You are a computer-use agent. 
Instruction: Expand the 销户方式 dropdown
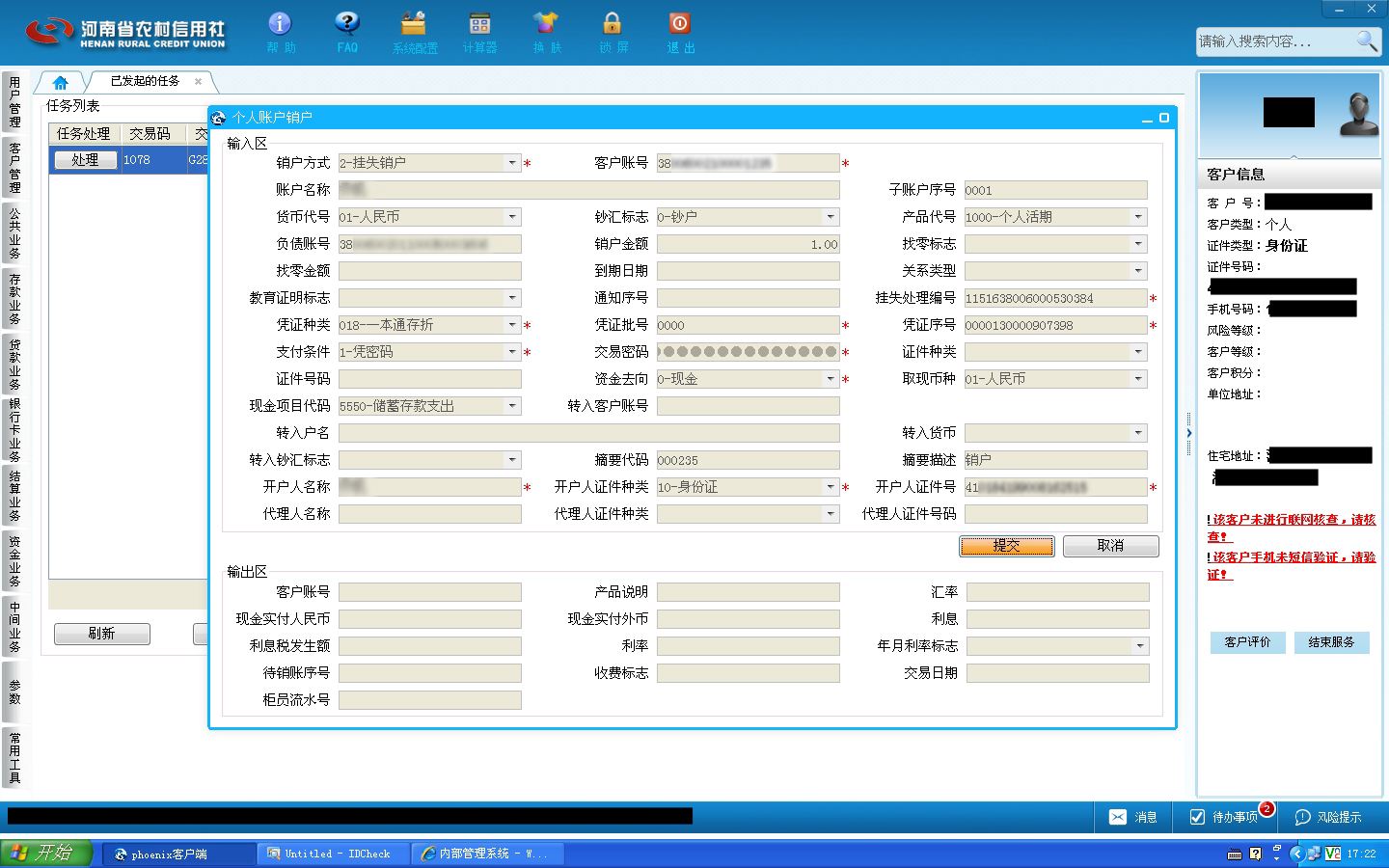coord(512,163)
